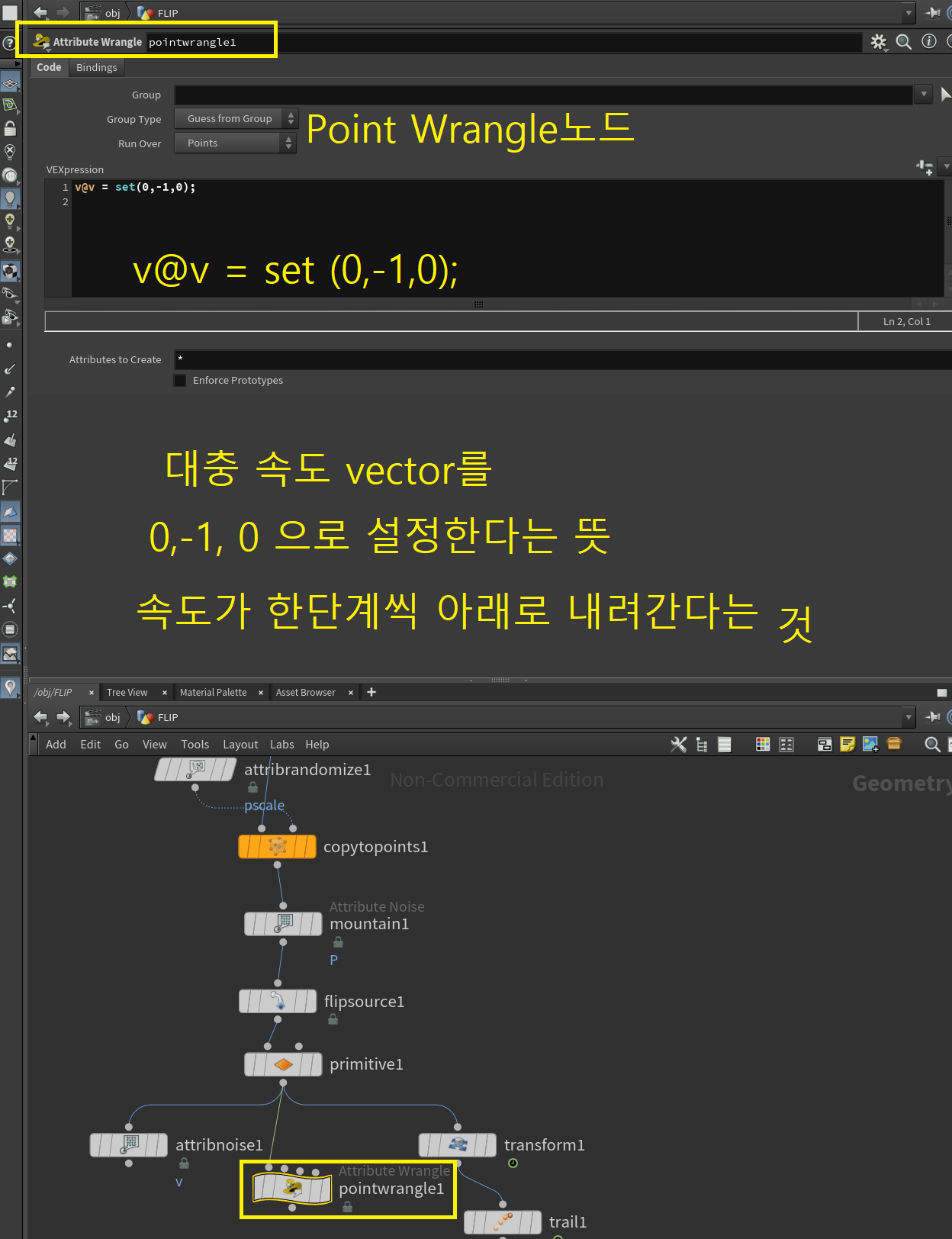Open the Labs menu in network editor

tap(282, 745)
